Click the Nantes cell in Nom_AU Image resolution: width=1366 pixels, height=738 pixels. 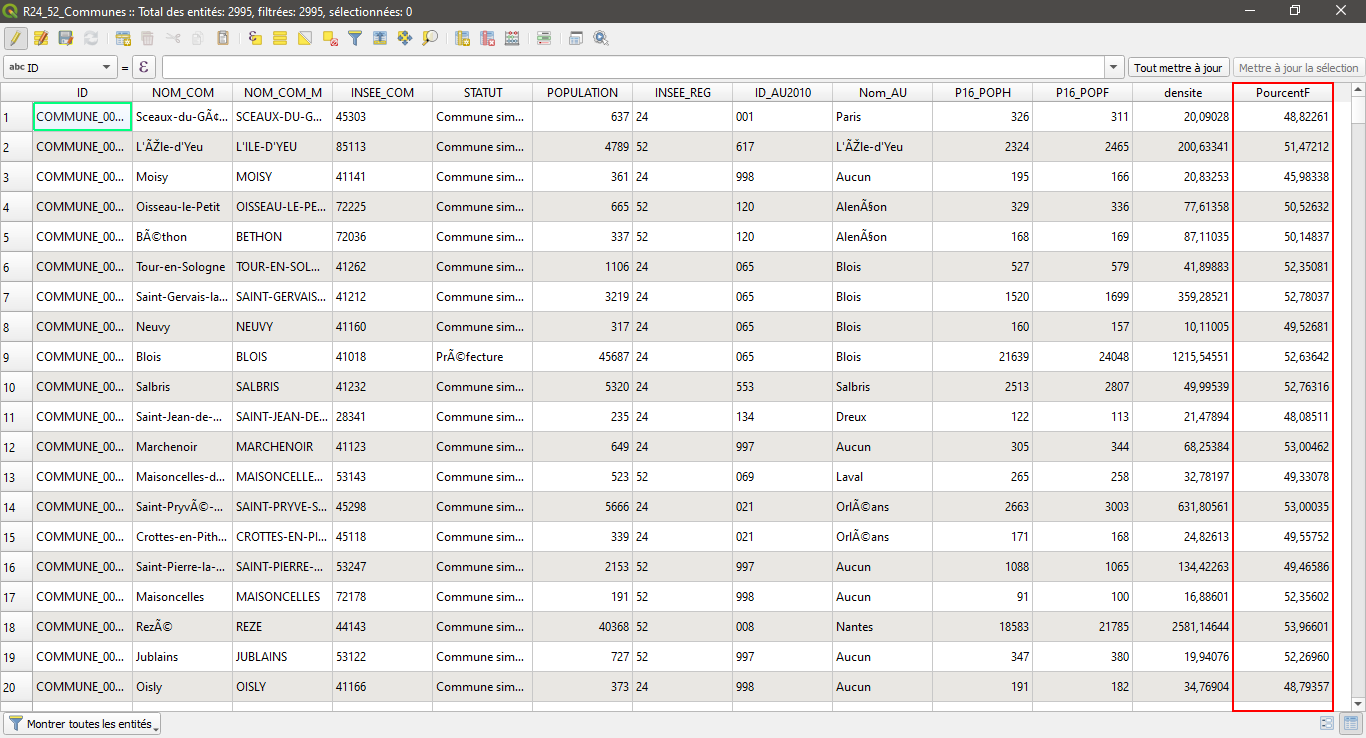pyautogui.click(x=882, y=627)
